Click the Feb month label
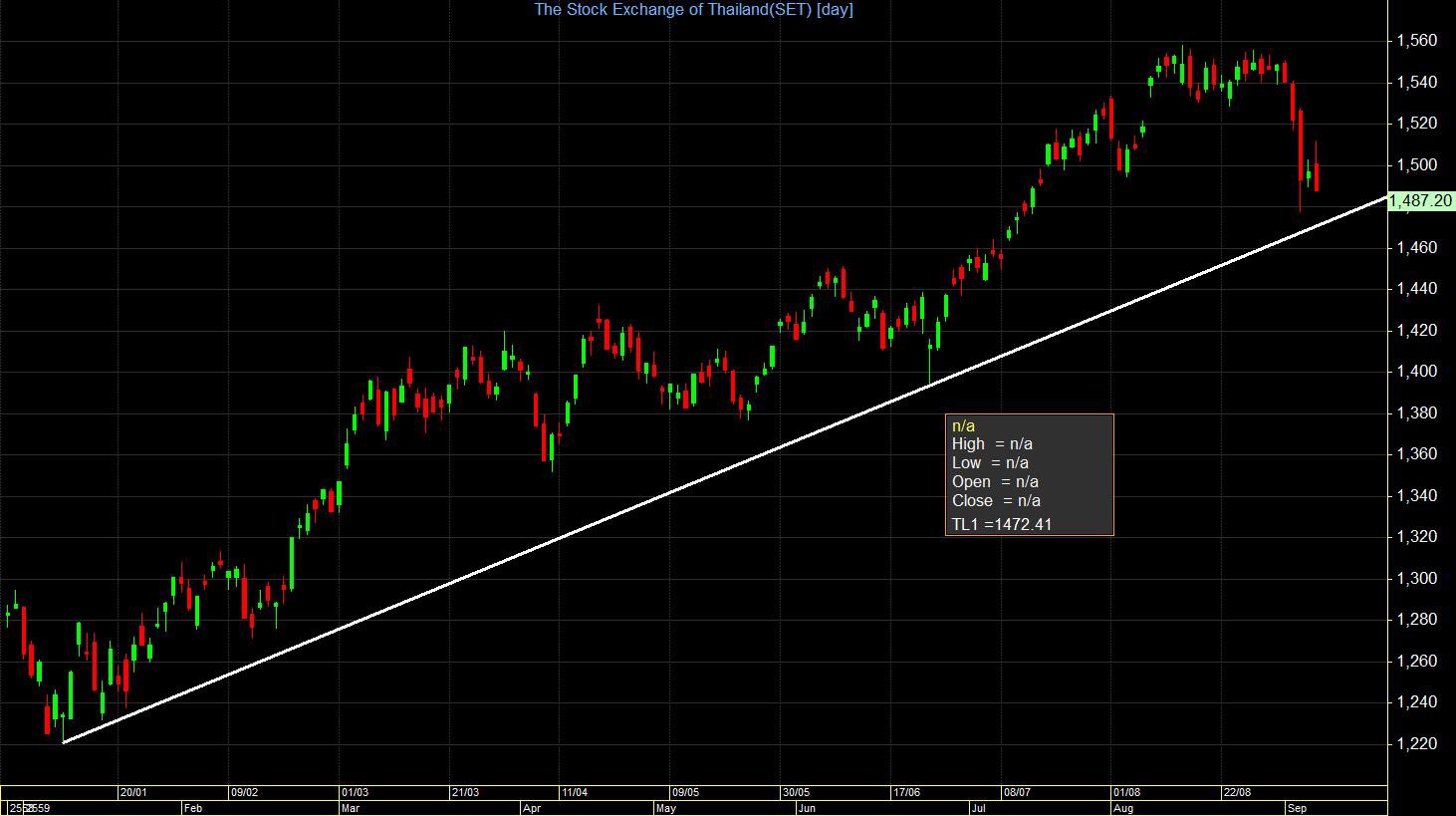The height and width of the screenshot is (816, 1456). click(x=194, y=808)
